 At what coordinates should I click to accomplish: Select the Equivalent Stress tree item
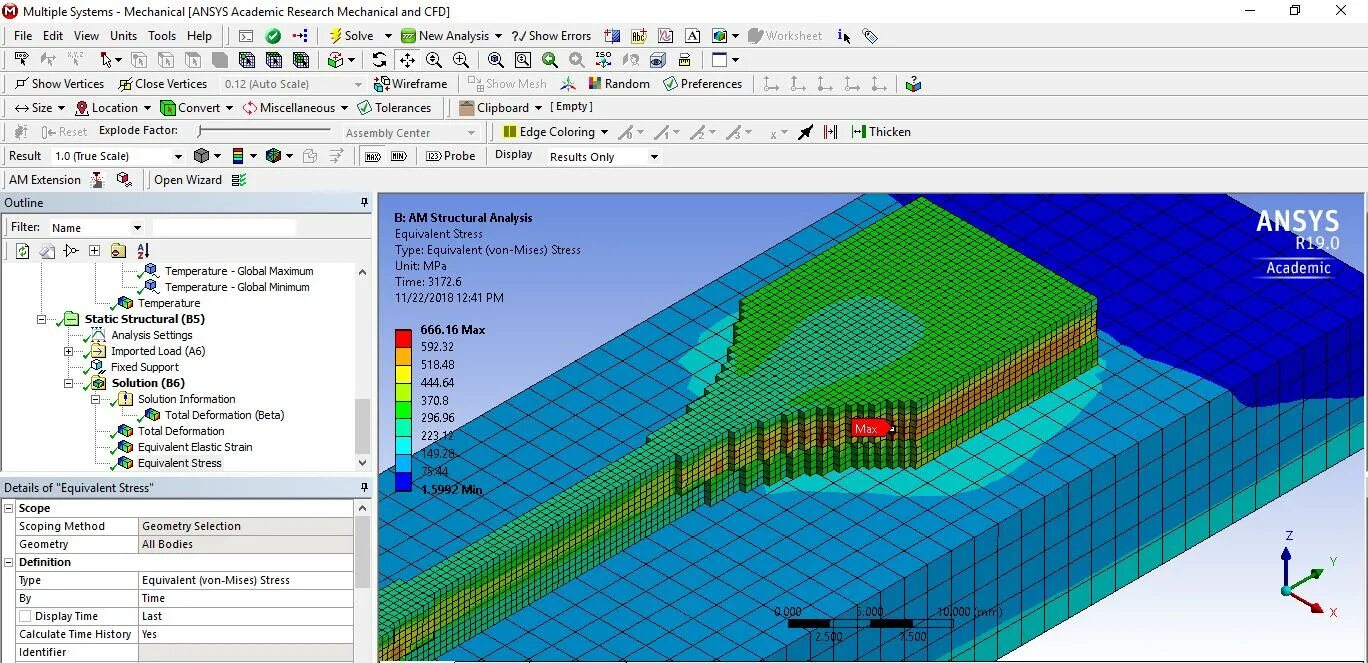pyautogui.click(x=180, y=463)
